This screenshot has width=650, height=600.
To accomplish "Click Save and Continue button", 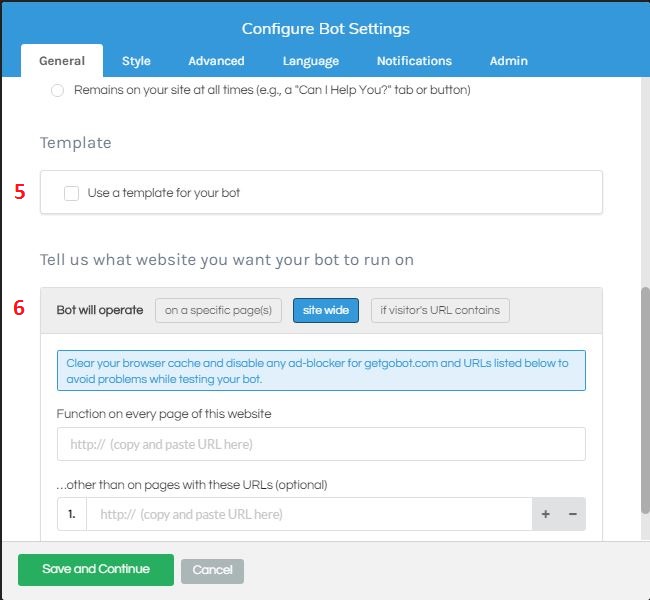I will [x=96, y=570].
